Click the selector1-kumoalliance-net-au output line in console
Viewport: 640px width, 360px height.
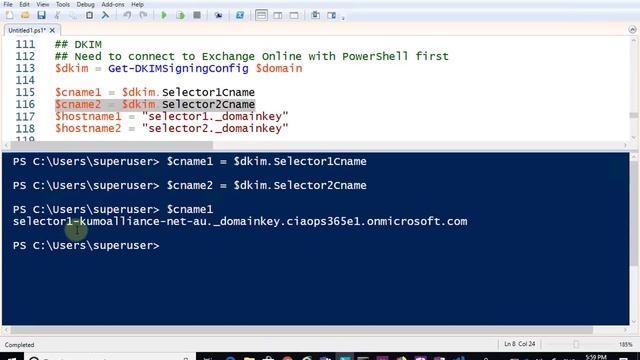click(240, 222)
